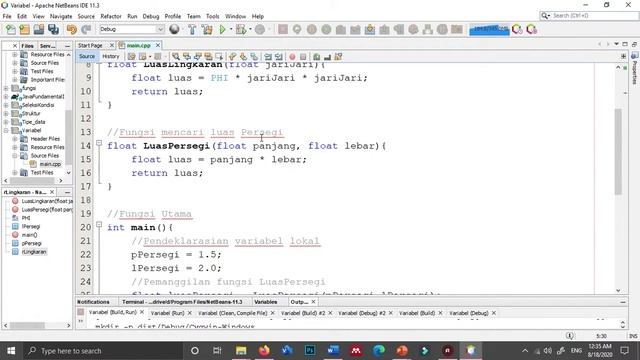The width and height of the screenshot is (640, 360).
Task: Open Photoshop from the taskbar
Action: (x=310, y=351)
